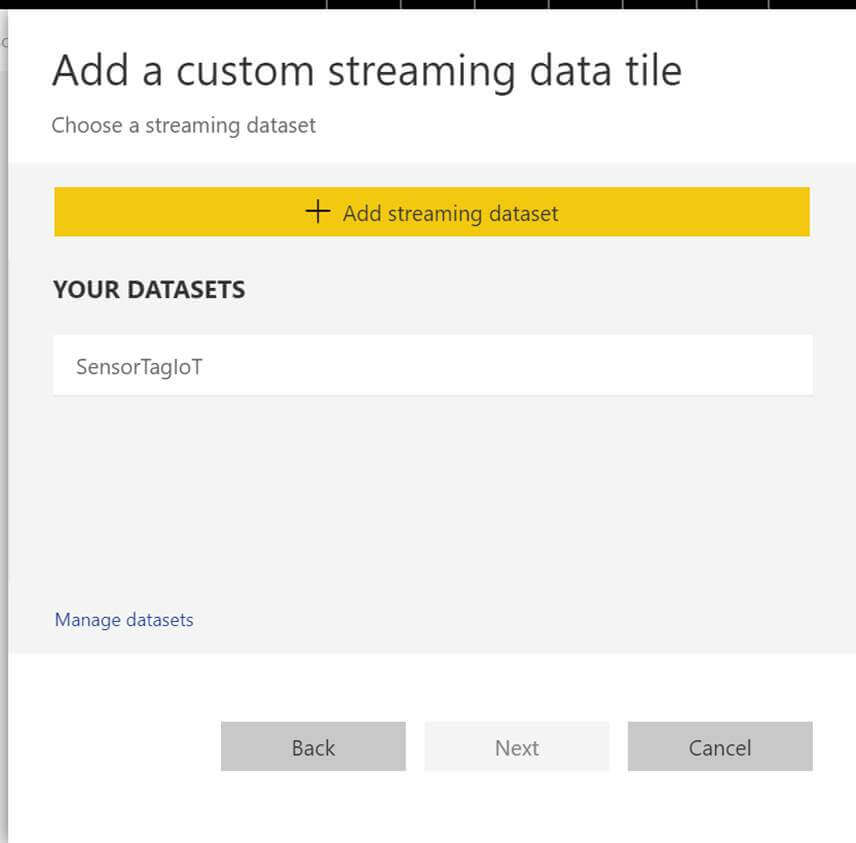Dismiss the dialog using Cancel
856x843 pixels.
tap(719, 747)
